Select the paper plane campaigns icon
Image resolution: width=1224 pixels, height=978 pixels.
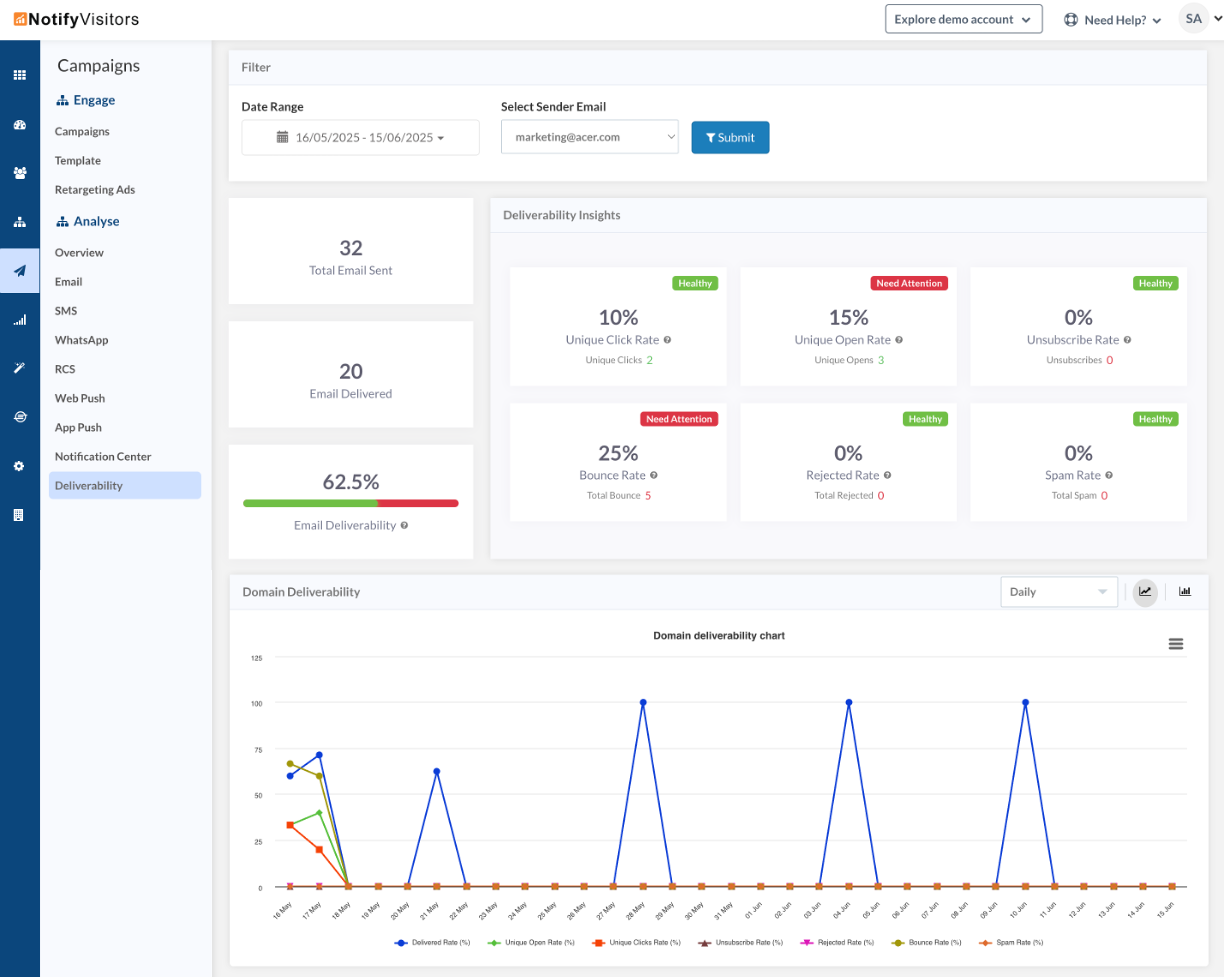pos(19,271)
